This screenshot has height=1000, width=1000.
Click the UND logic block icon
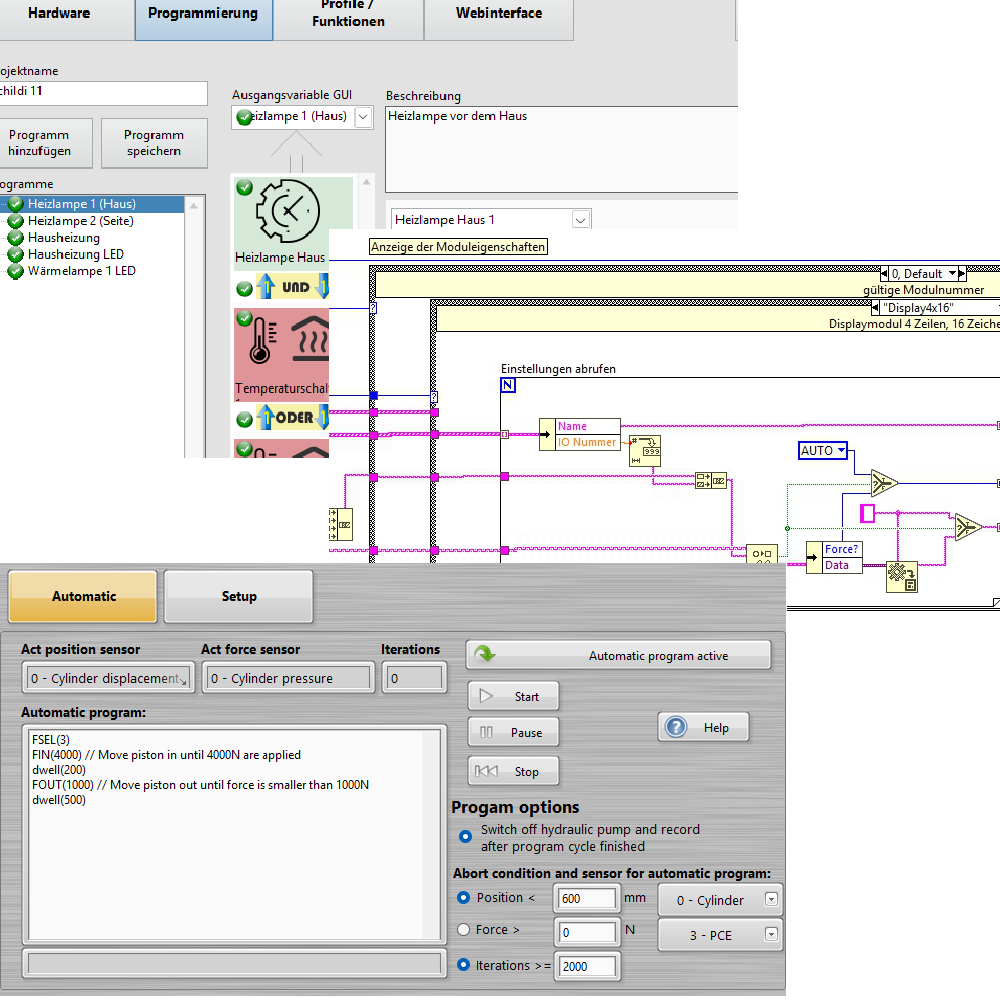294,288
